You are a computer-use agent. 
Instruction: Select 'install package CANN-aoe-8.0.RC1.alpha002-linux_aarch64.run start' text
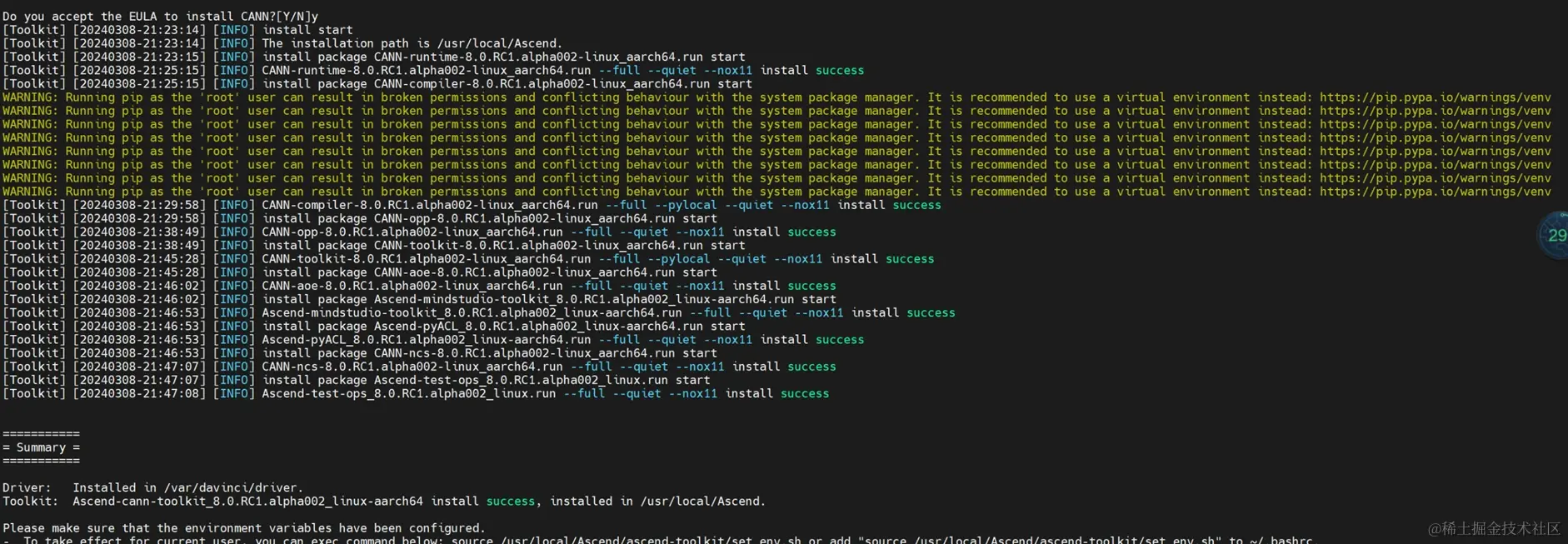489,272
